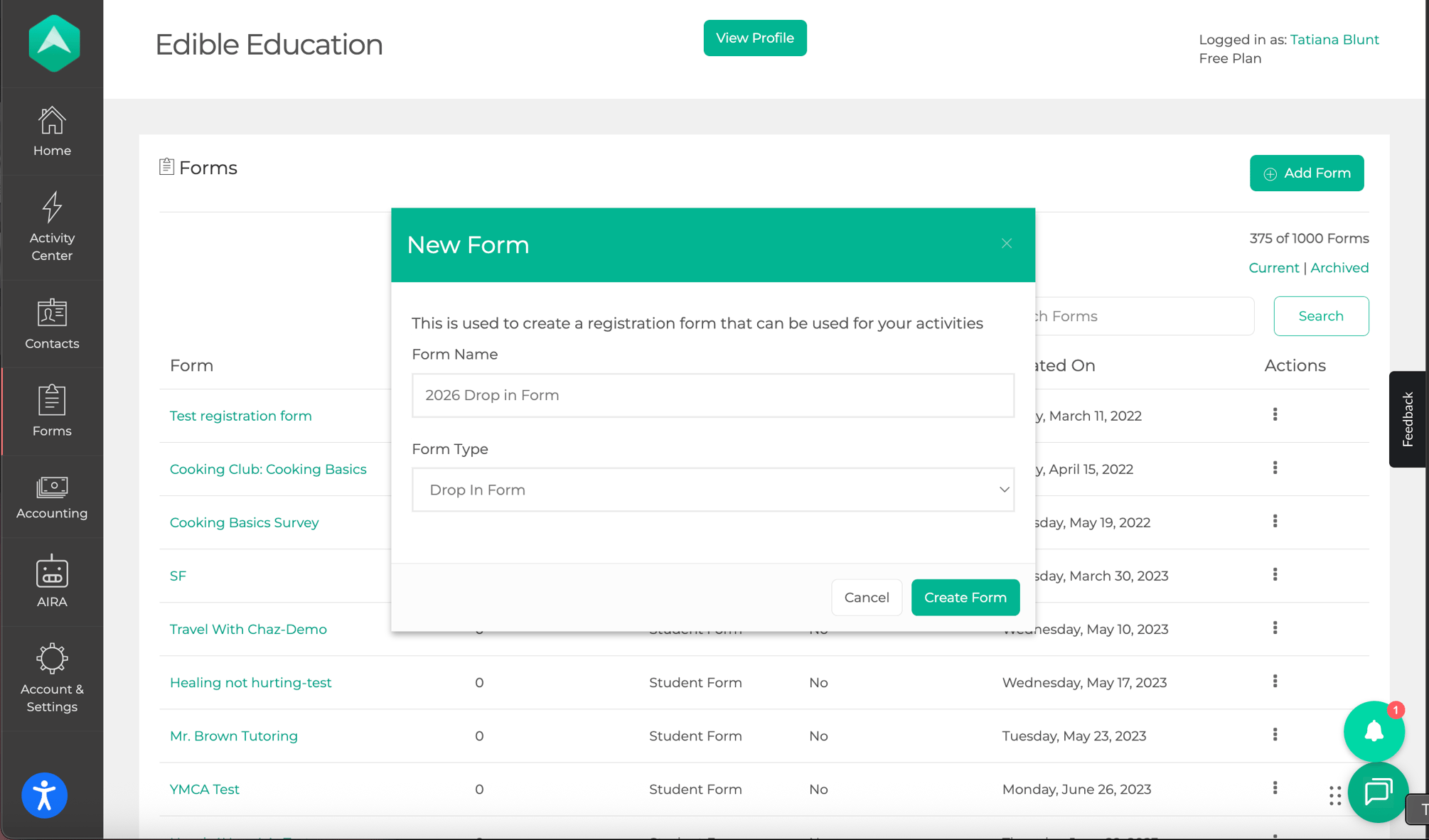Image resolution: width=1429 pixels, height=840 pixels.
Task: Open the Feedback side tab
Action: (1407, 419)
